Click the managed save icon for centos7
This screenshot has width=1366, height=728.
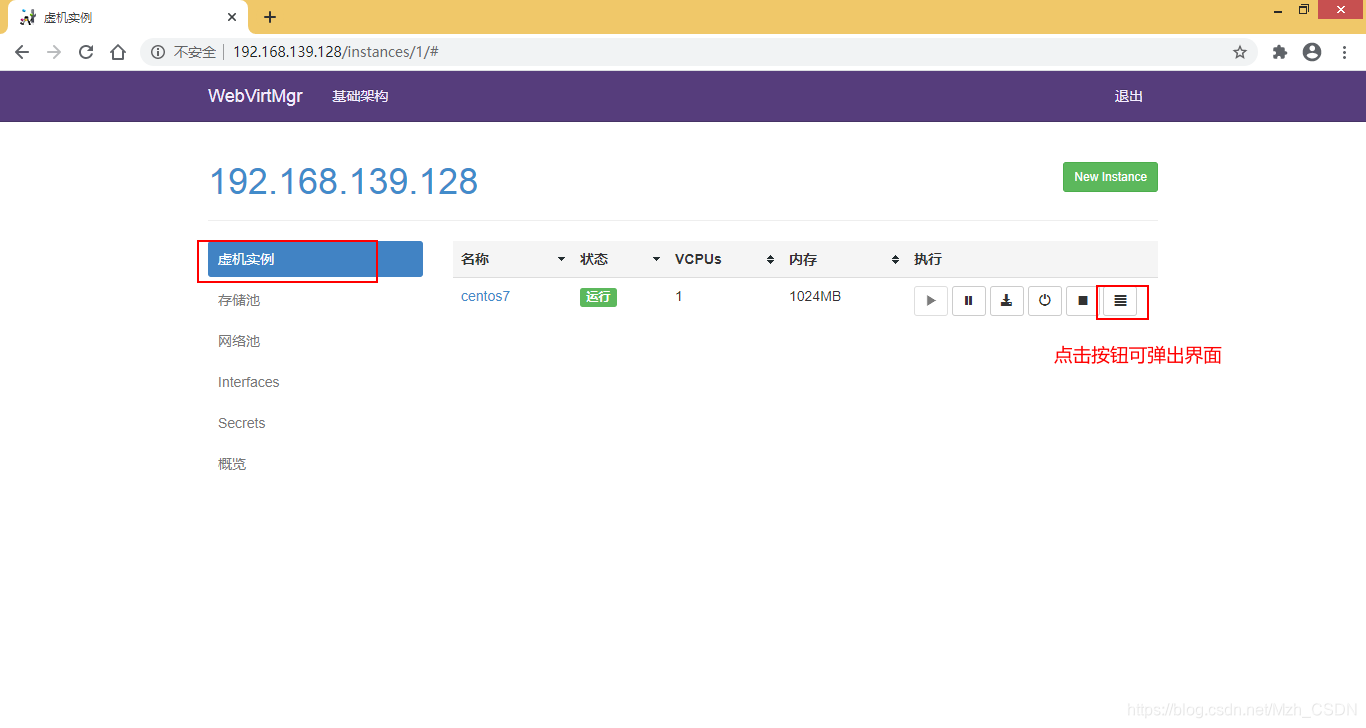tap(1007, 300)
